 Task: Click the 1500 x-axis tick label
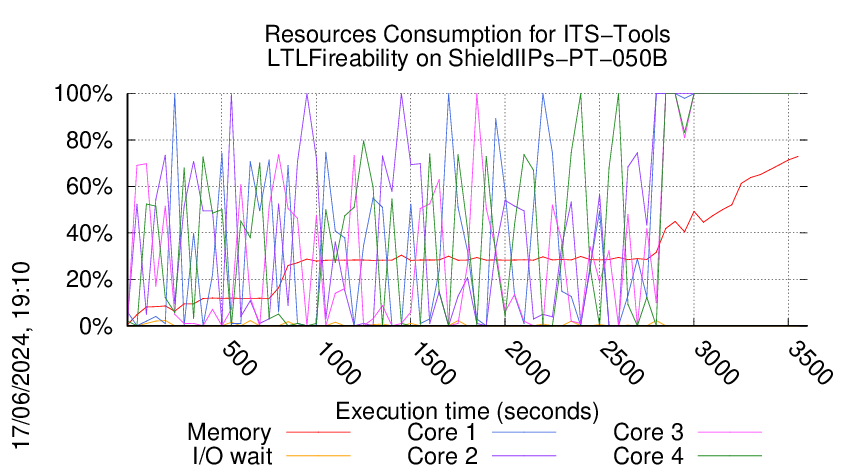433,363
